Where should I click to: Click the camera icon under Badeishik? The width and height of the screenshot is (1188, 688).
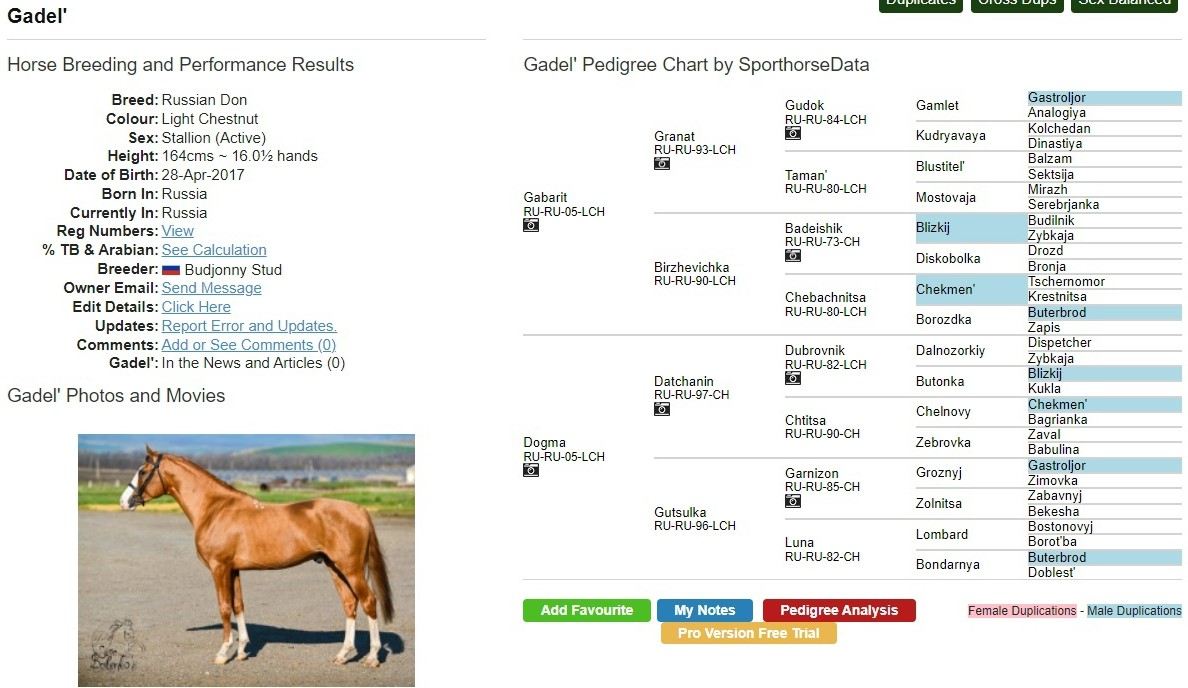[x=793, y=256]
